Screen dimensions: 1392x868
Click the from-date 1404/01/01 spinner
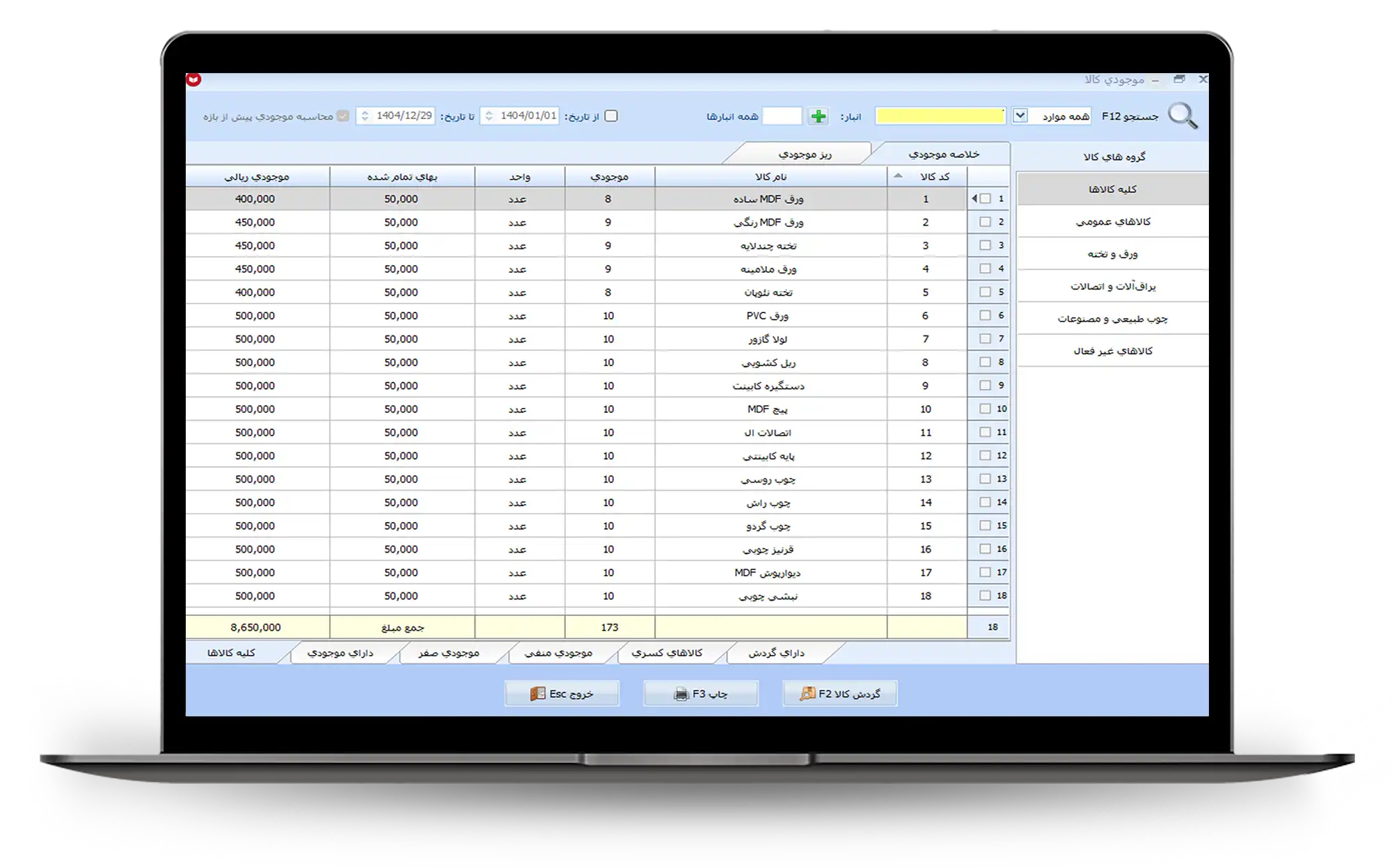(x=489, y=116)
